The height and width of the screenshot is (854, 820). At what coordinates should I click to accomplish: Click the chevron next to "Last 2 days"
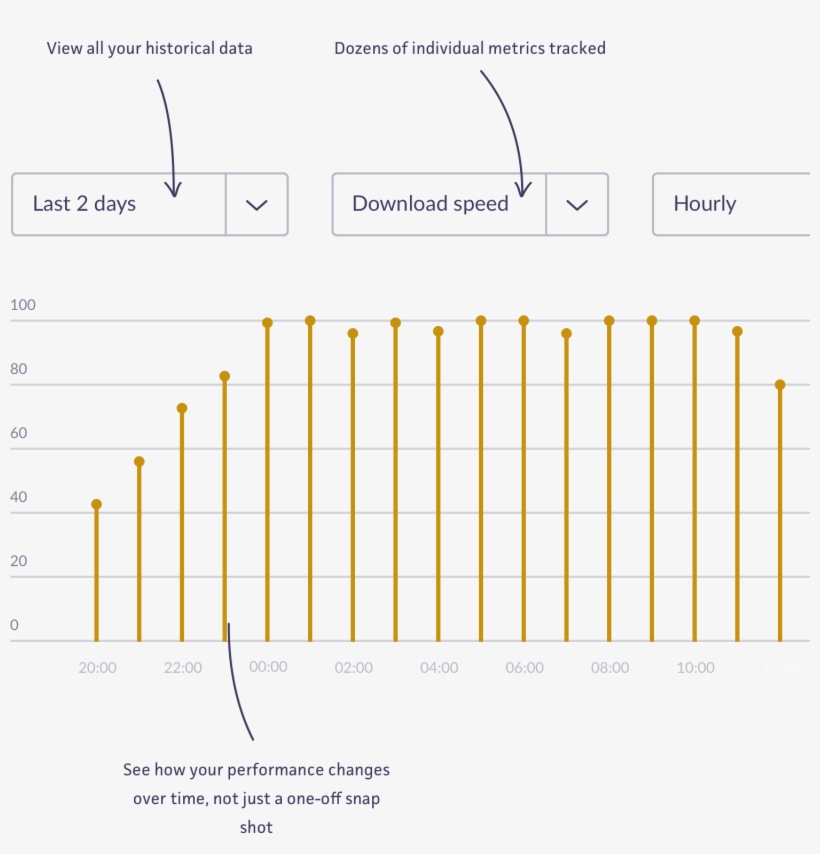pyautogui.click(x=256, y=204)
